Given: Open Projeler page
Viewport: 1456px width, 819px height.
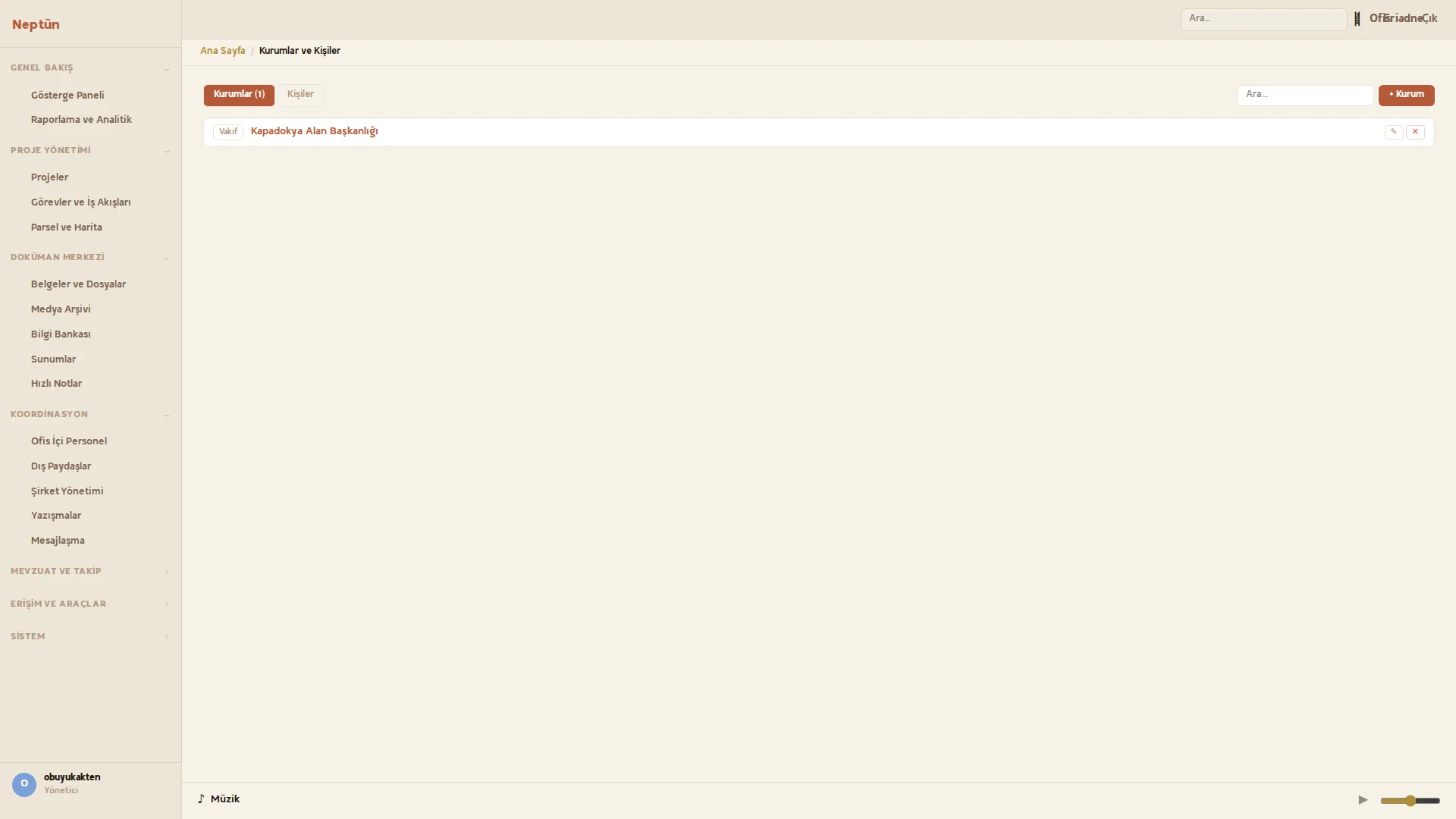Looking at the screenshot, I should click(x=49, y=177).
